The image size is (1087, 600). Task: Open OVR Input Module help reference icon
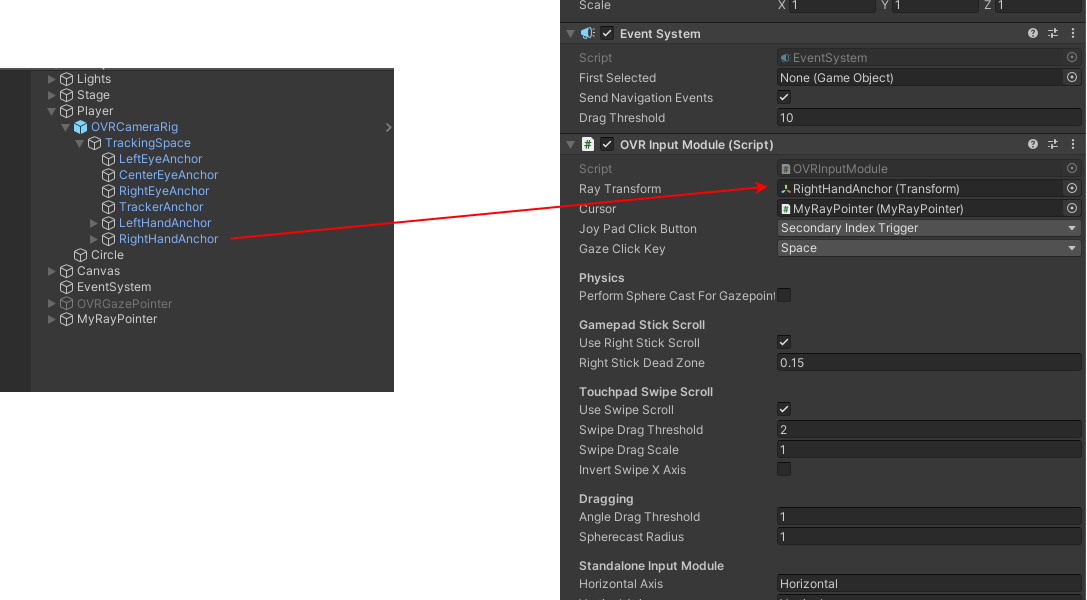[1033, 144]
